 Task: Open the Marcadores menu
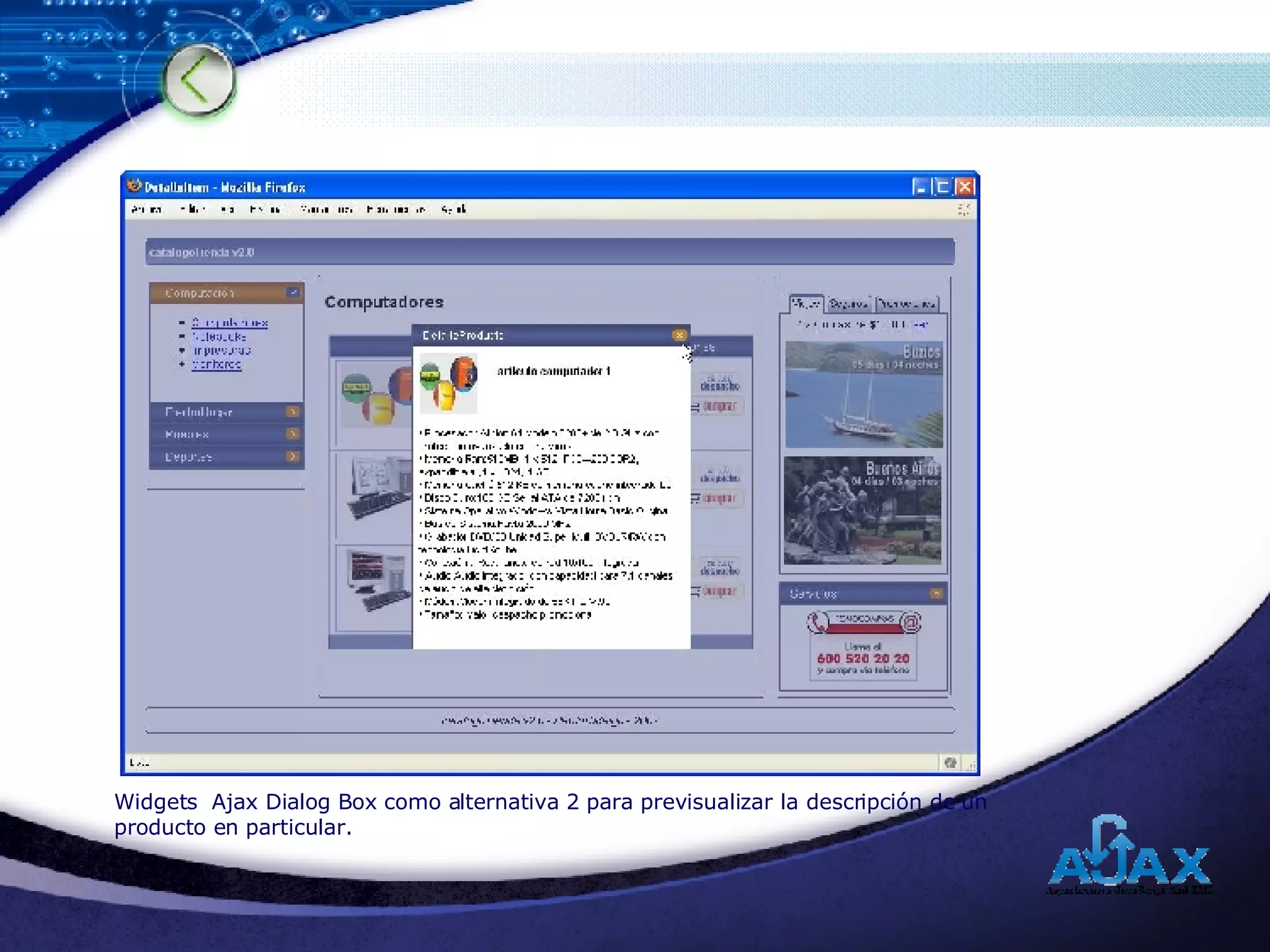click(326, 209)
